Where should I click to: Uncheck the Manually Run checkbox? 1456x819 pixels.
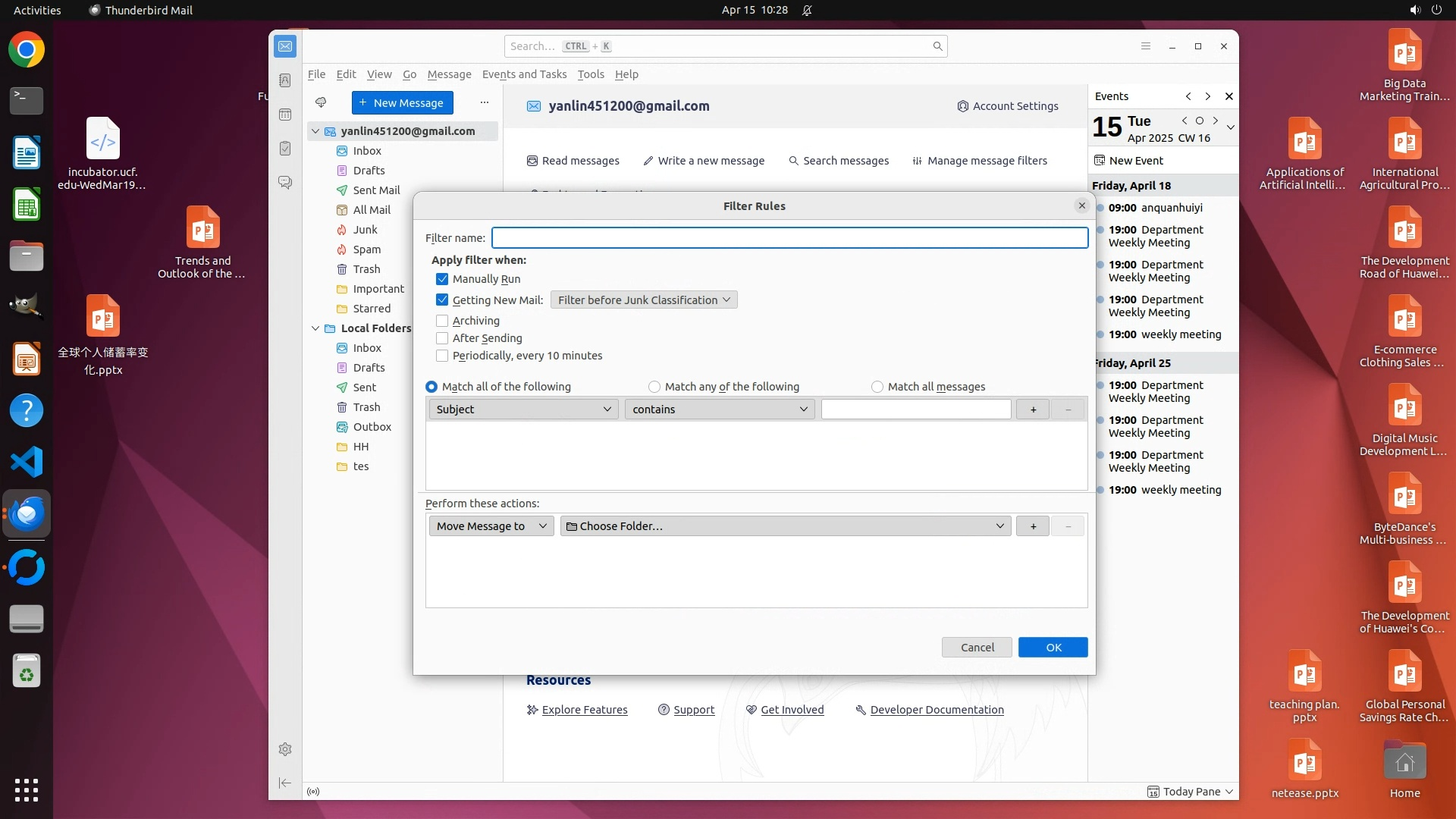coord(442,279)
